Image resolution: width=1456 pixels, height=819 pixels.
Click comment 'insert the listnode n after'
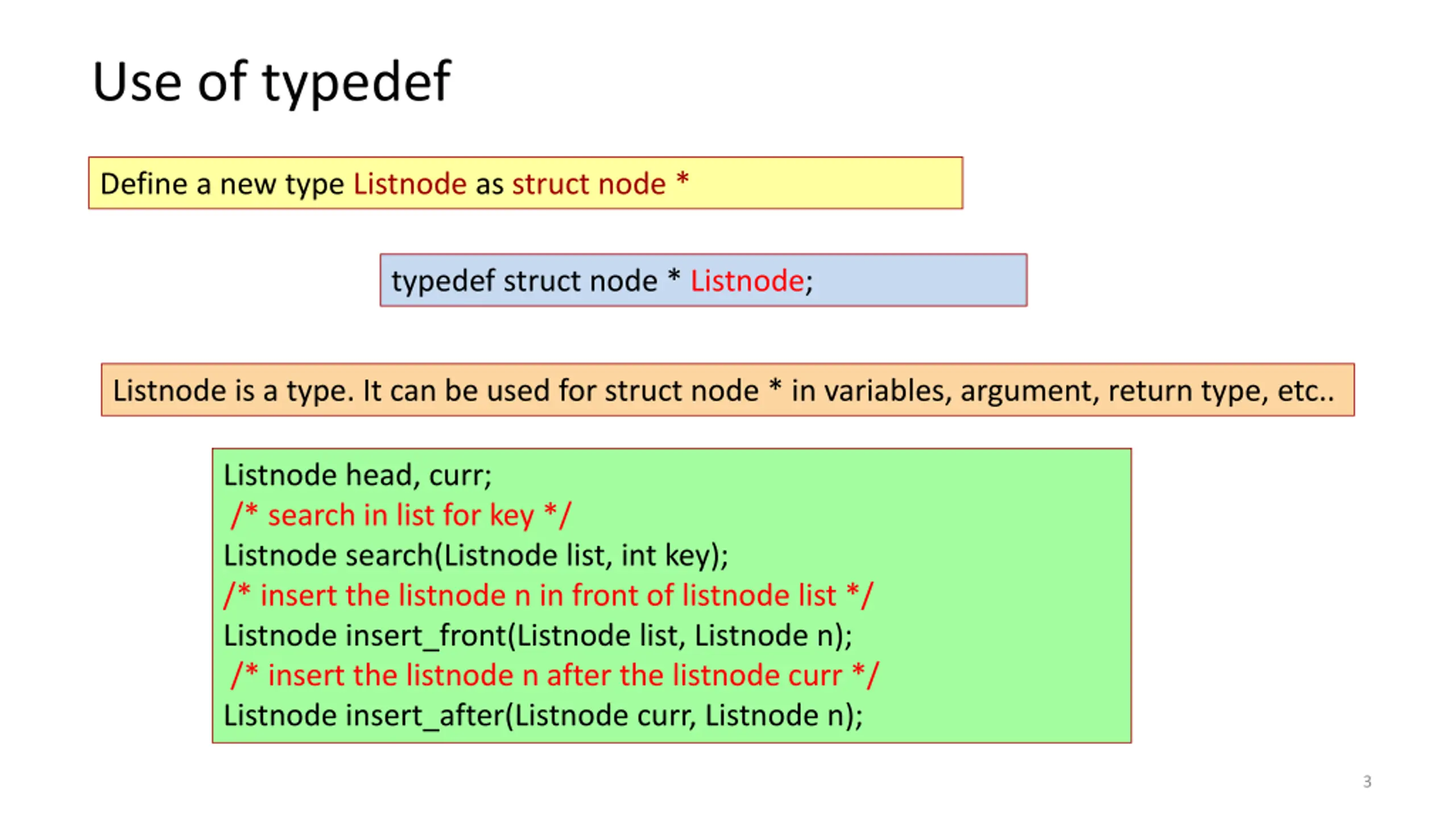[x=555, y=676]
